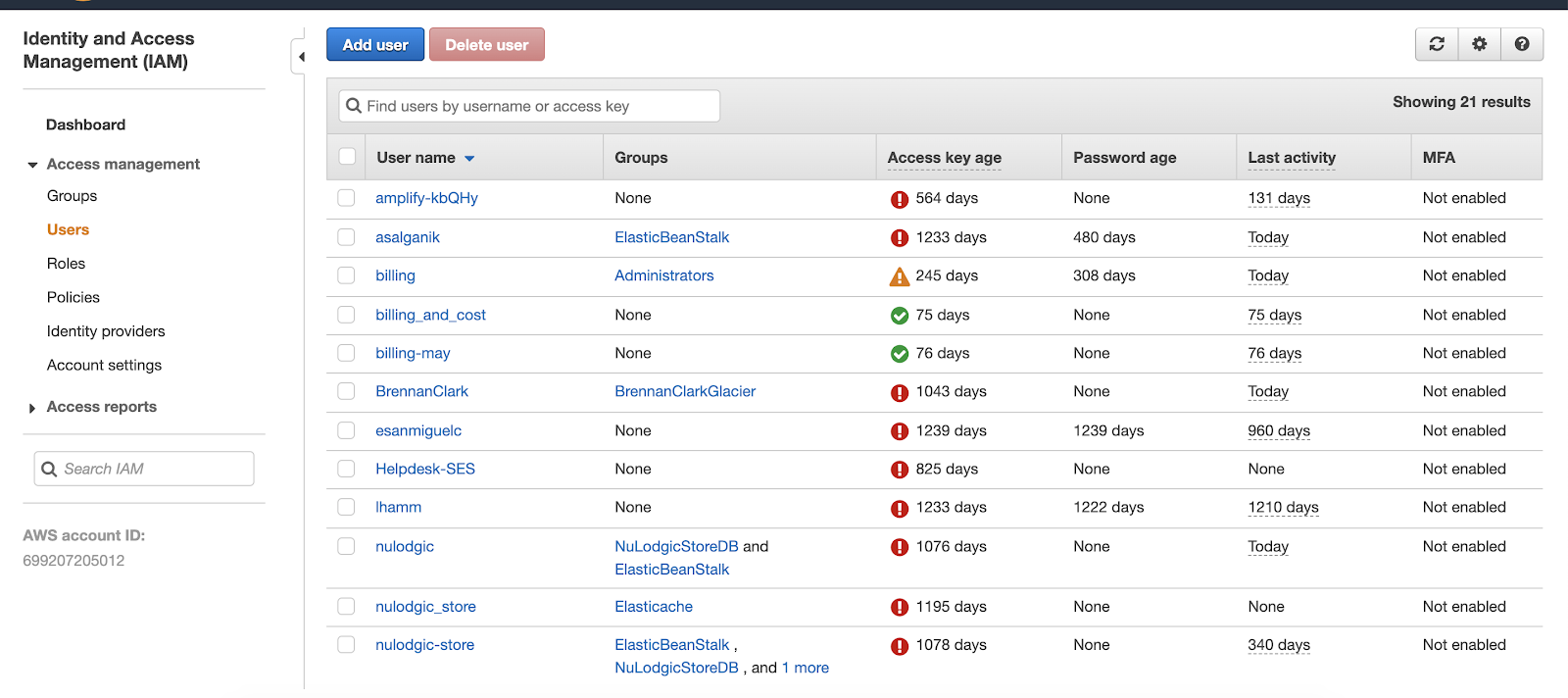Click the Delete user button

tap(487, 44)
